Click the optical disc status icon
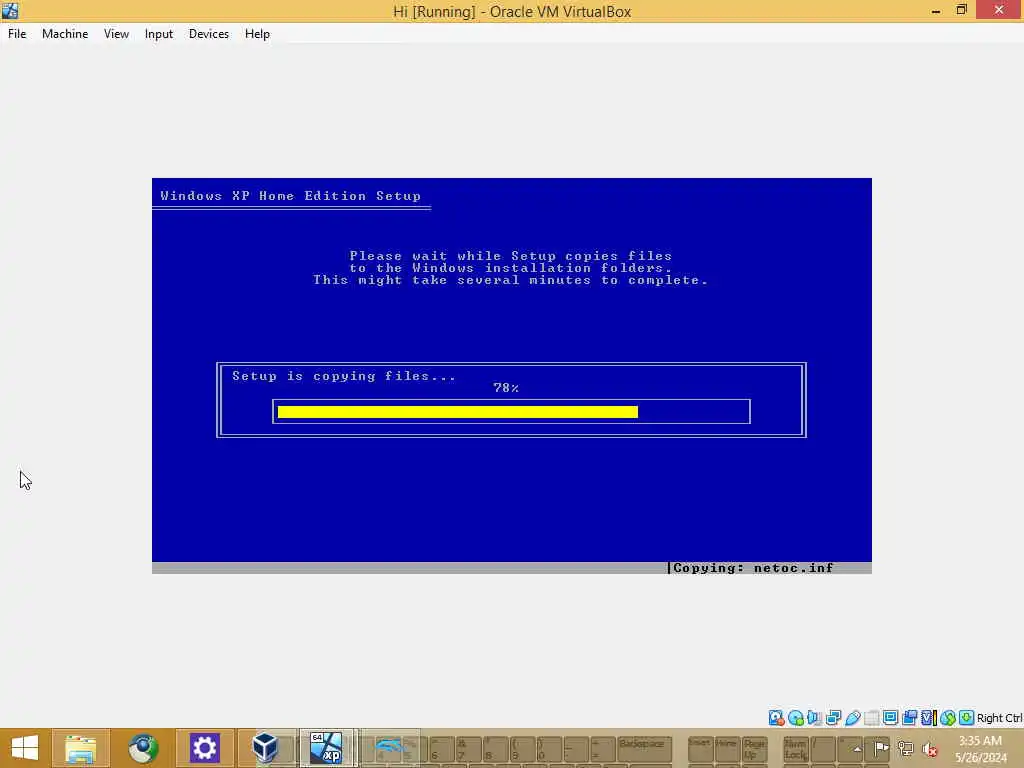 [x=795, y=718]
